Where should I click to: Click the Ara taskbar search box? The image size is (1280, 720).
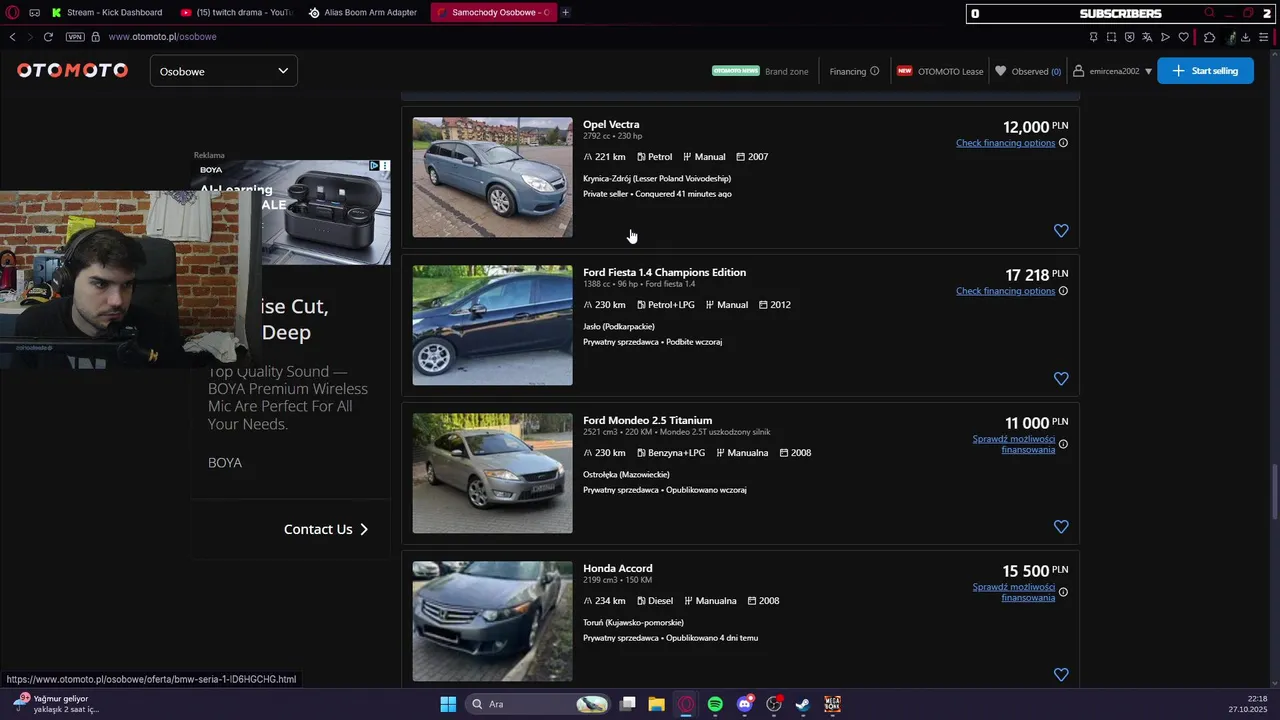pos(540,704)
